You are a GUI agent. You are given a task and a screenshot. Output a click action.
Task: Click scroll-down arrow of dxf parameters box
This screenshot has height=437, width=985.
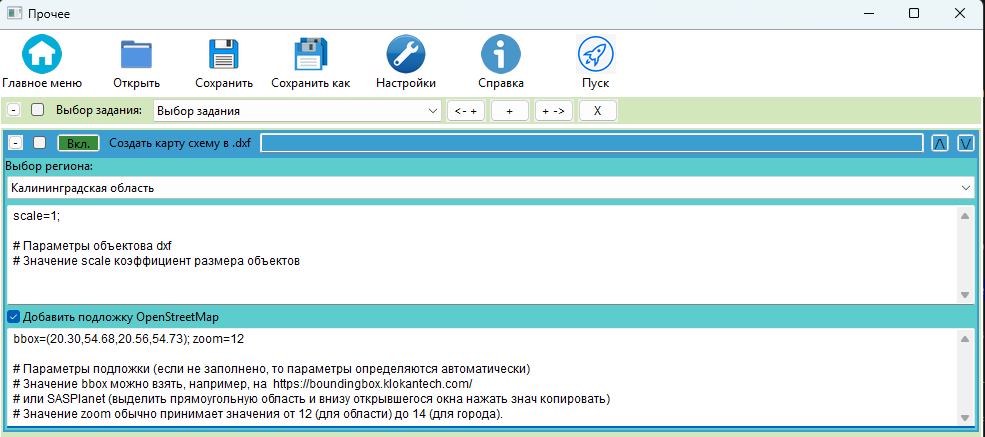[x=965, y=294]
